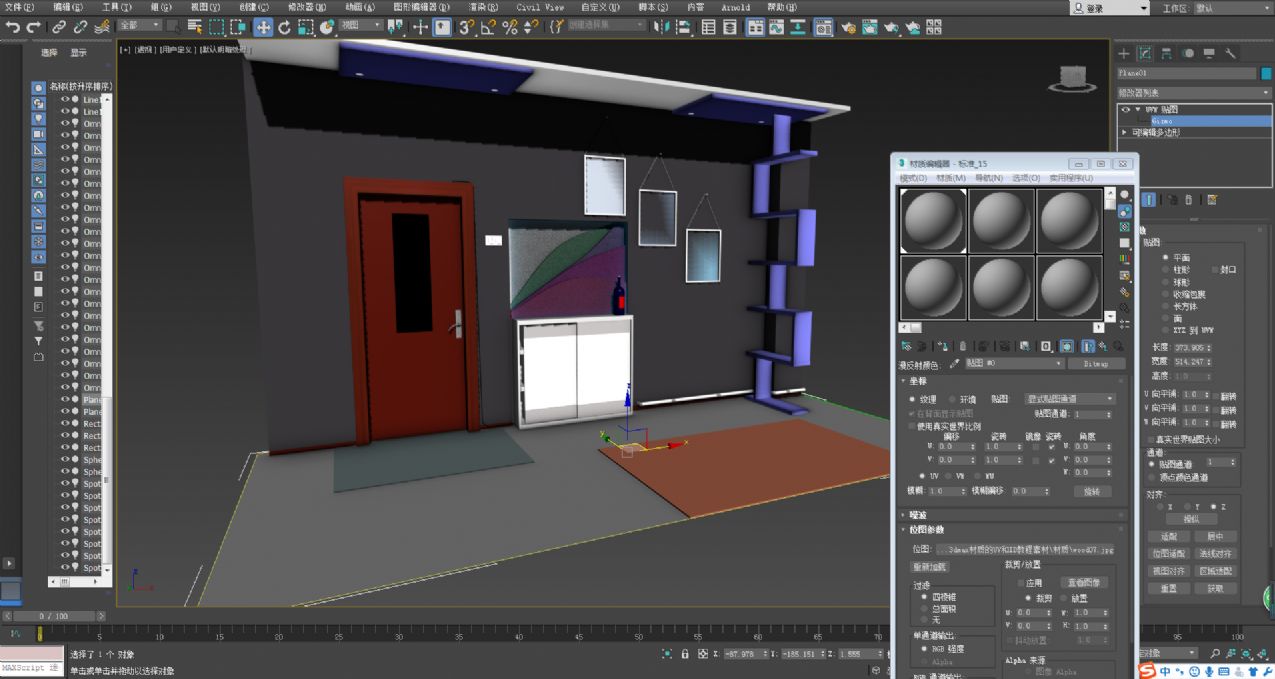Click the 旋转 button in coordinates rollout
Image resolution: width=1275 pixels, height=679 pixels.
click(1092, 492)
